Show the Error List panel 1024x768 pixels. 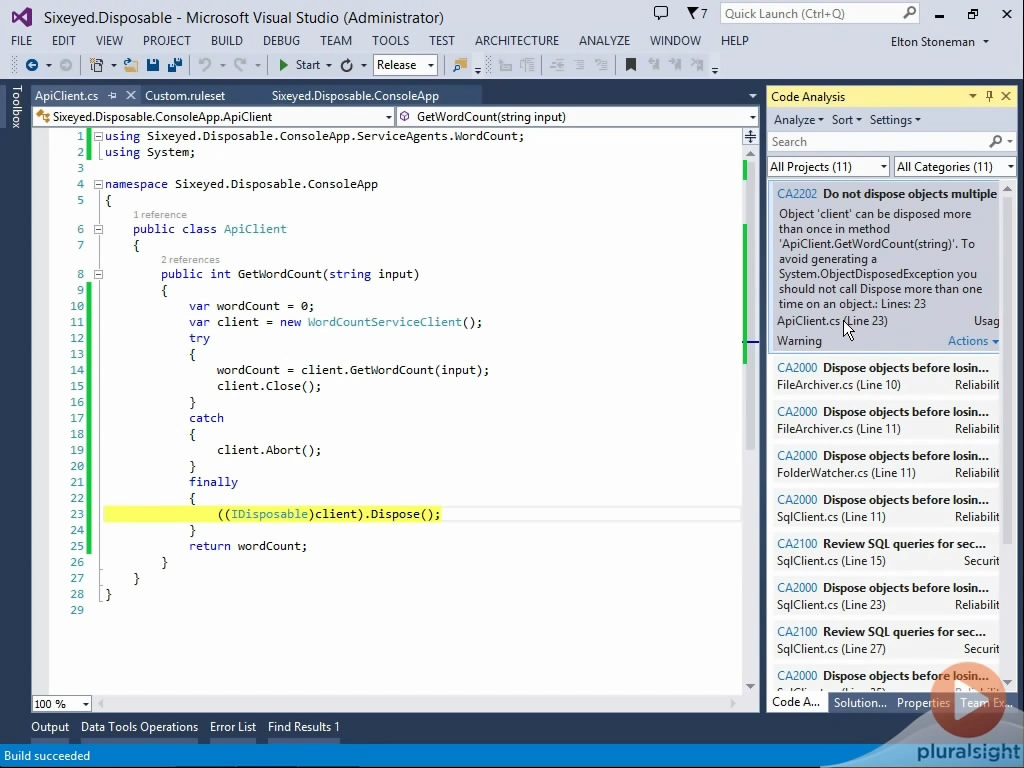233,727
